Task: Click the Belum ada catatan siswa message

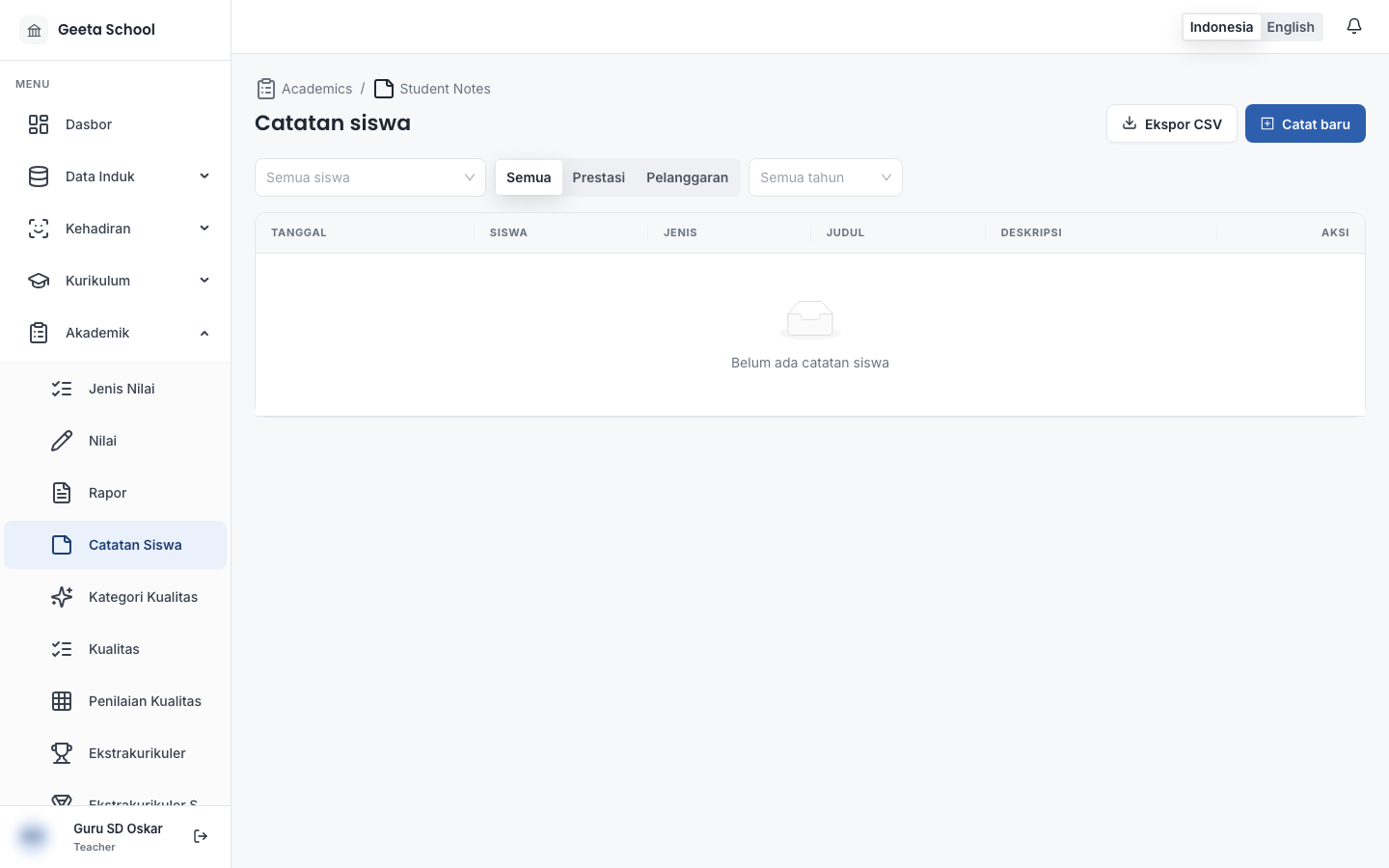Action: tap(810, 363)
